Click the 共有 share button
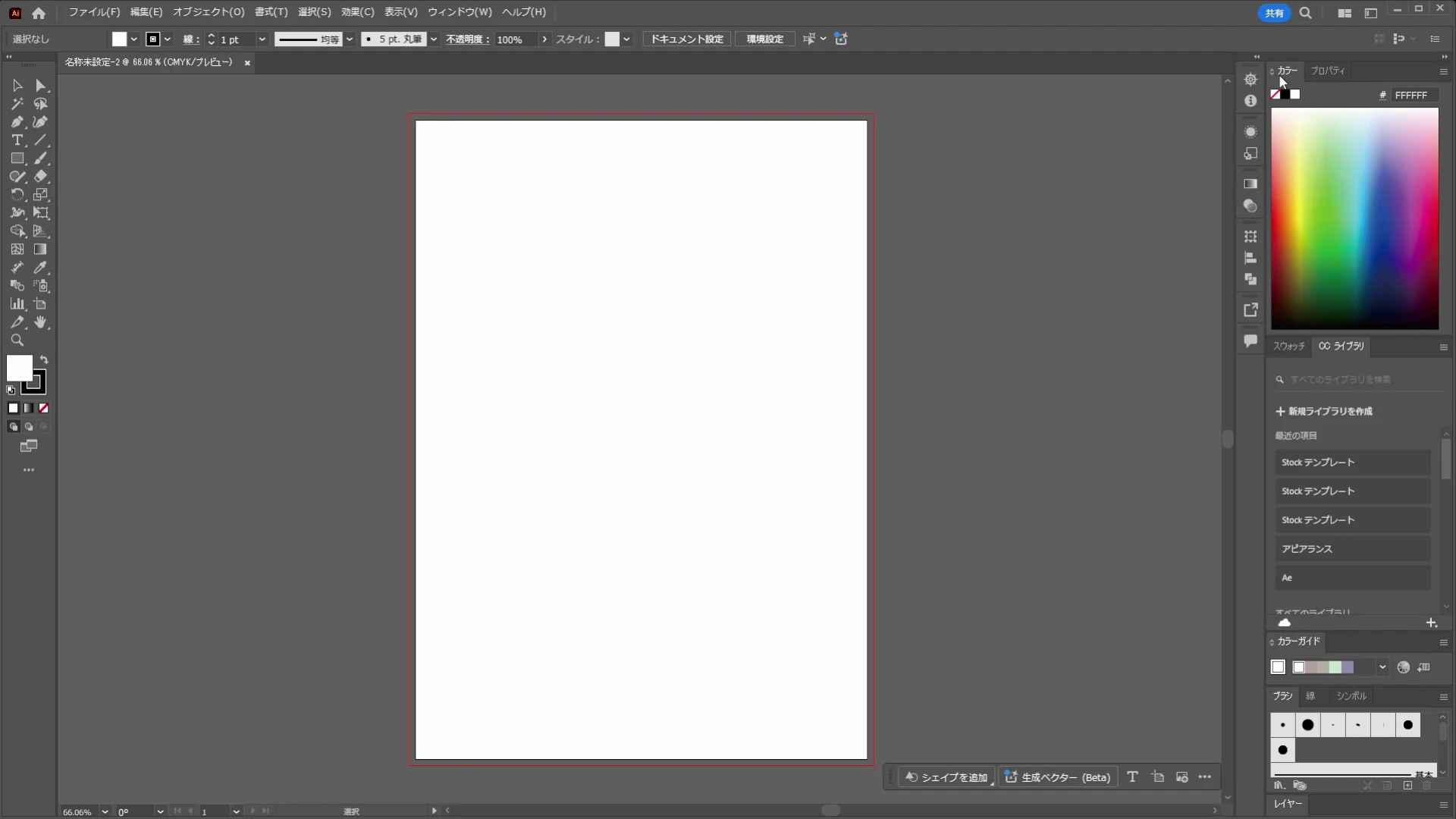The height and width of the screenshot is (819, 1456). click(x=1274, y=13)
